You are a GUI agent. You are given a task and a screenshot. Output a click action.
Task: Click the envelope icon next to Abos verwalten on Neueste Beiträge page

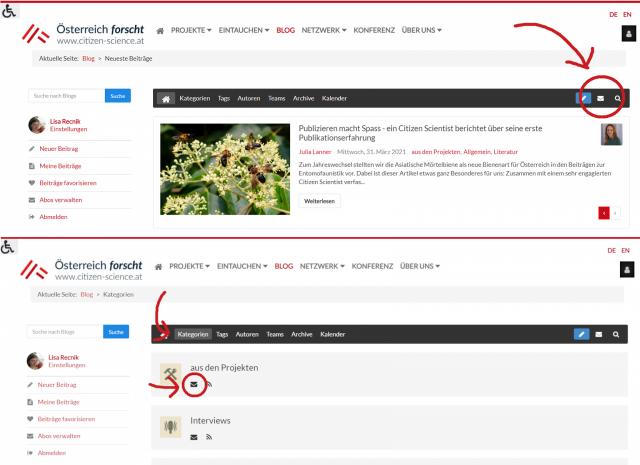[32, 200]
